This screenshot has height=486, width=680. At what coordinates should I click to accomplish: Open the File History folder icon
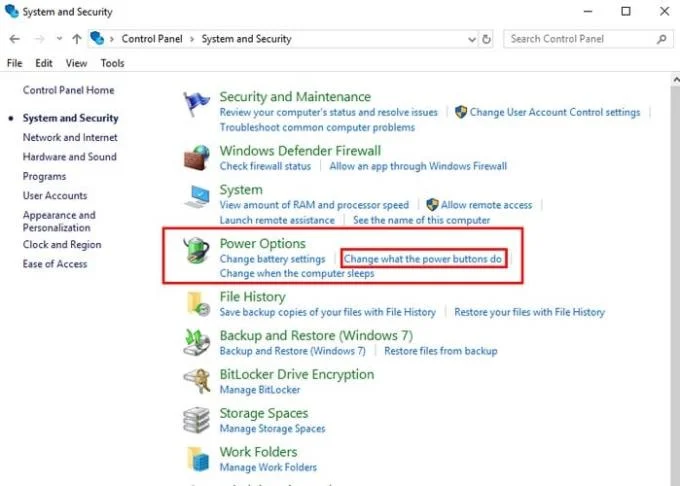pos(199,303)
